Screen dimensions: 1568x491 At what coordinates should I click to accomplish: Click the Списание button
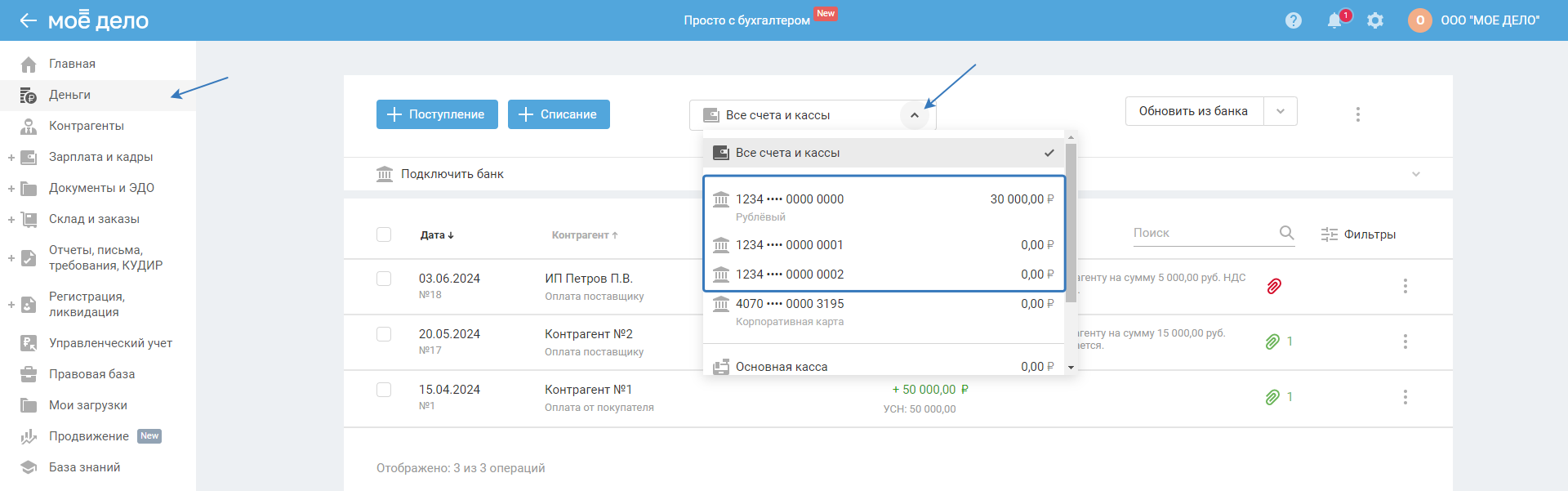point(559,114)
